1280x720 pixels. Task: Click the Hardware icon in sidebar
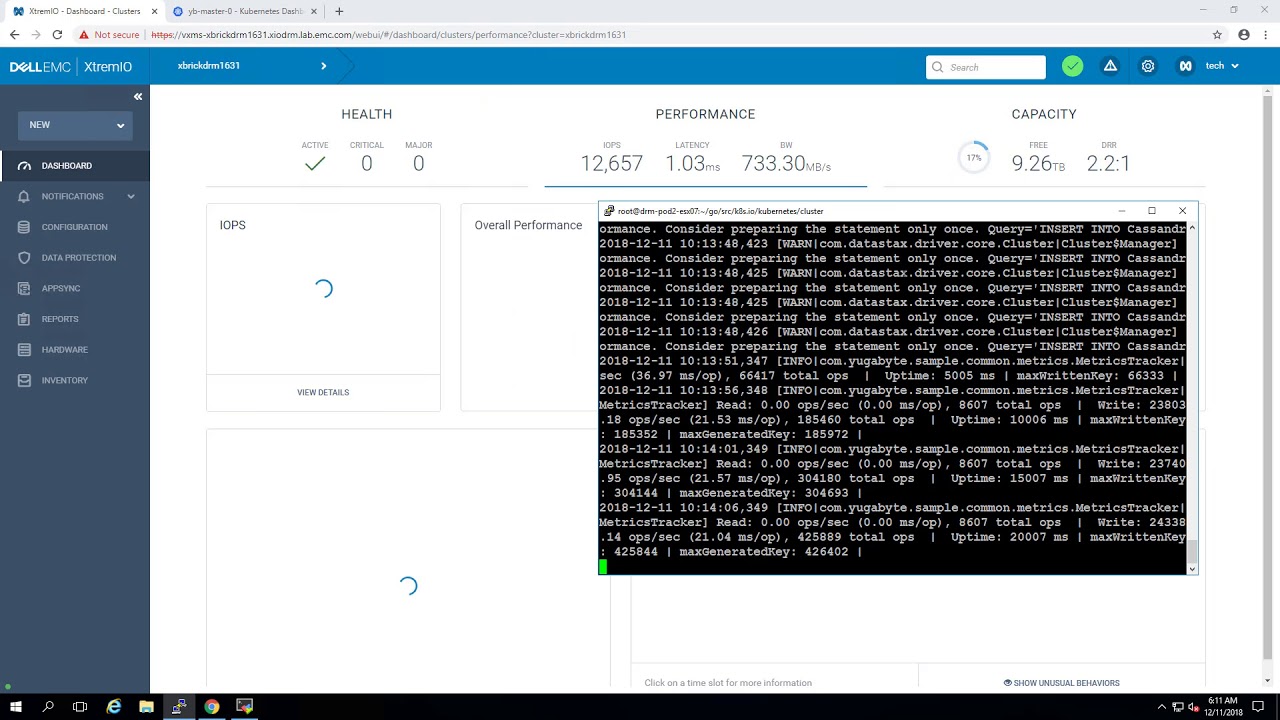tap(24, 350)
